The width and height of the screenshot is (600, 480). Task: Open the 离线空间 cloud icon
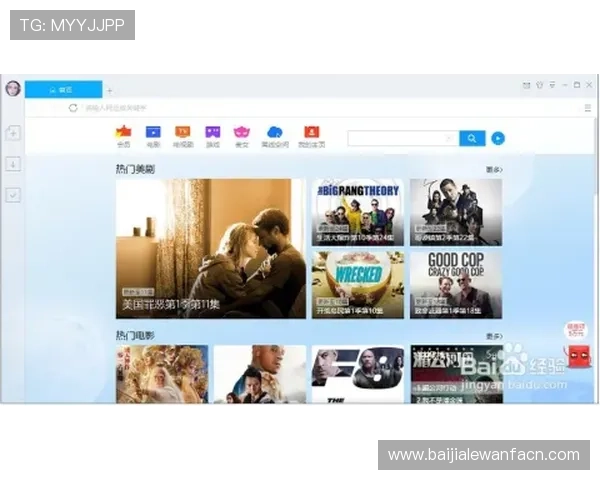tap(274, 132)
